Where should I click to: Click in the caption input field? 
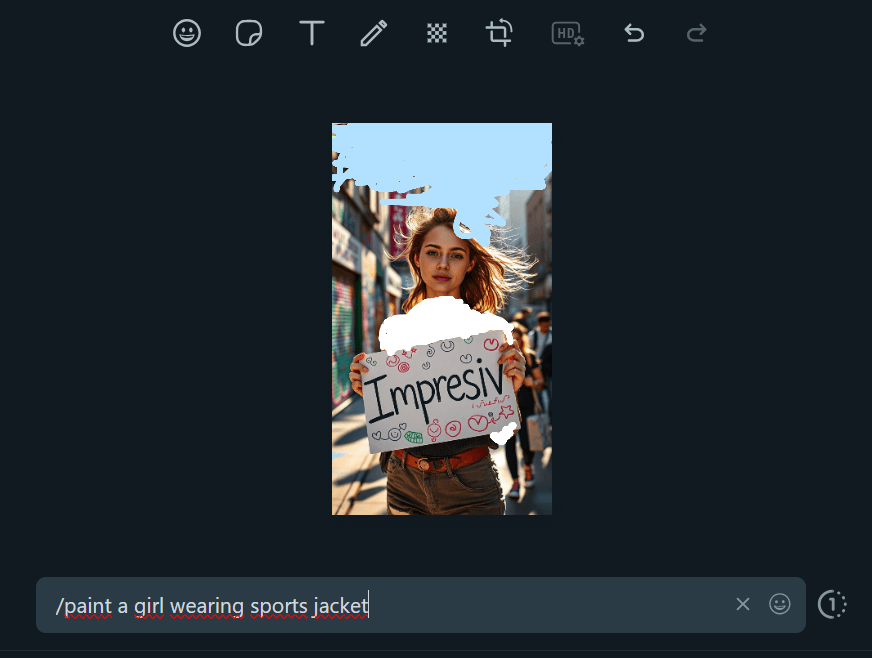tap(420, 605)
